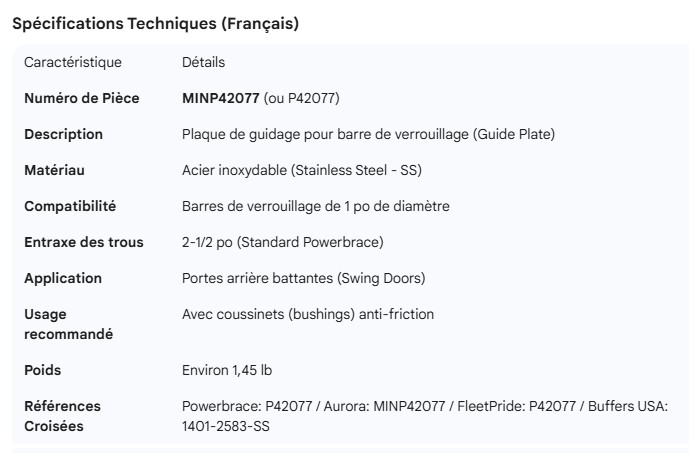Click the Plaque de guidage description text
The image size is (689, 453).
pos(368,134)
